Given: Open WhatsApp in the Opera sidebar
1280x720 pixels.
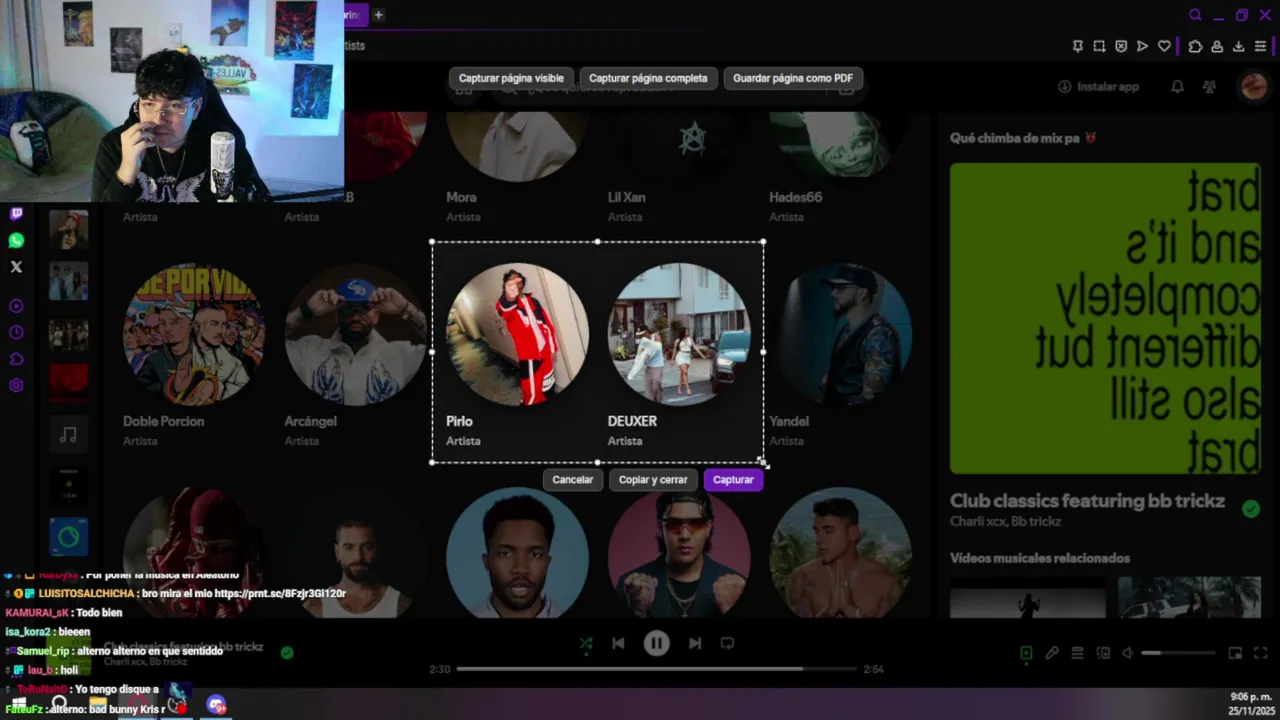Looking at the screenshot, I should (x=16, y=241).
